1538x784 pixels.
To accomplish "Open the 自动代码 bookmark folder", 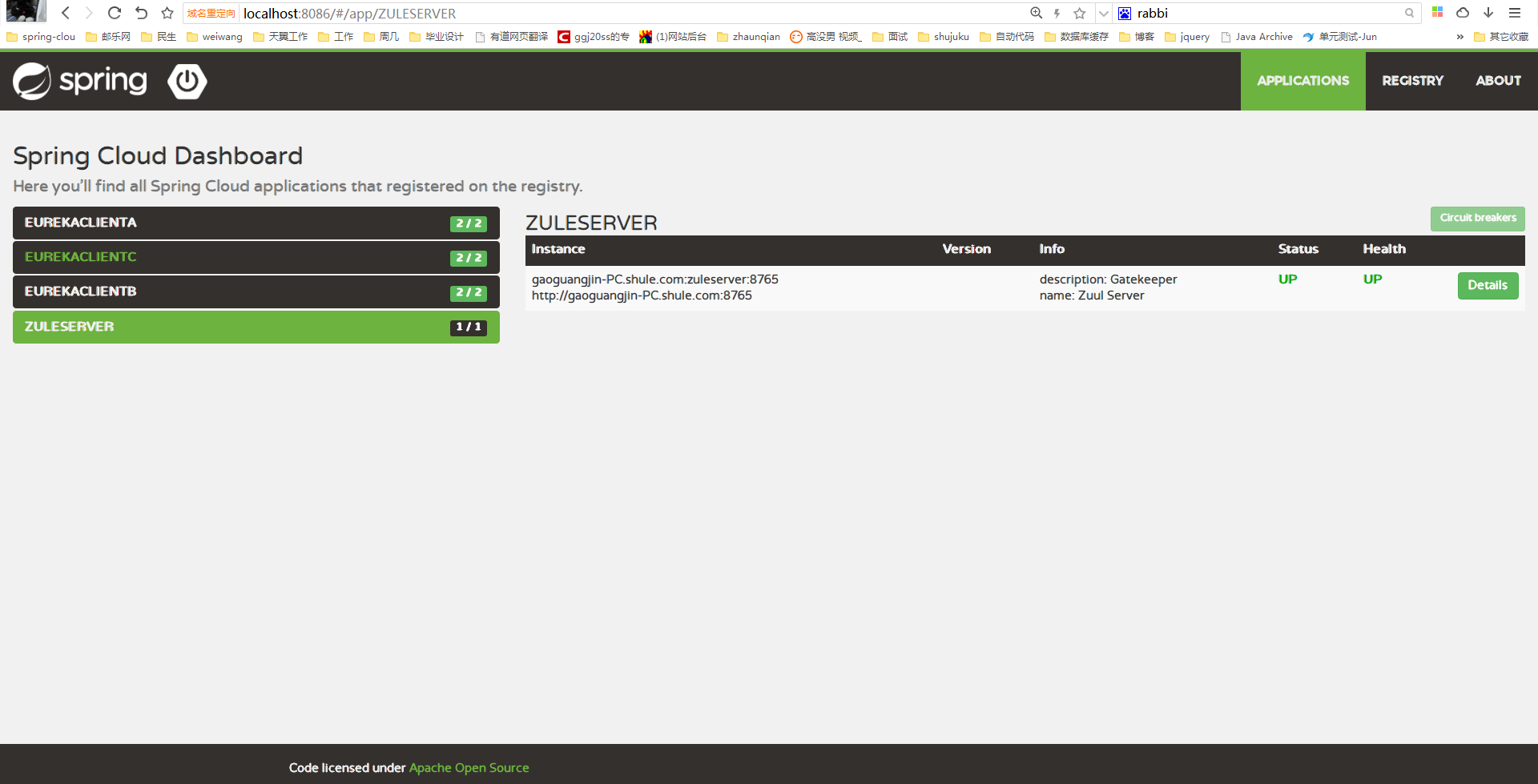I will coord(1007,37).
